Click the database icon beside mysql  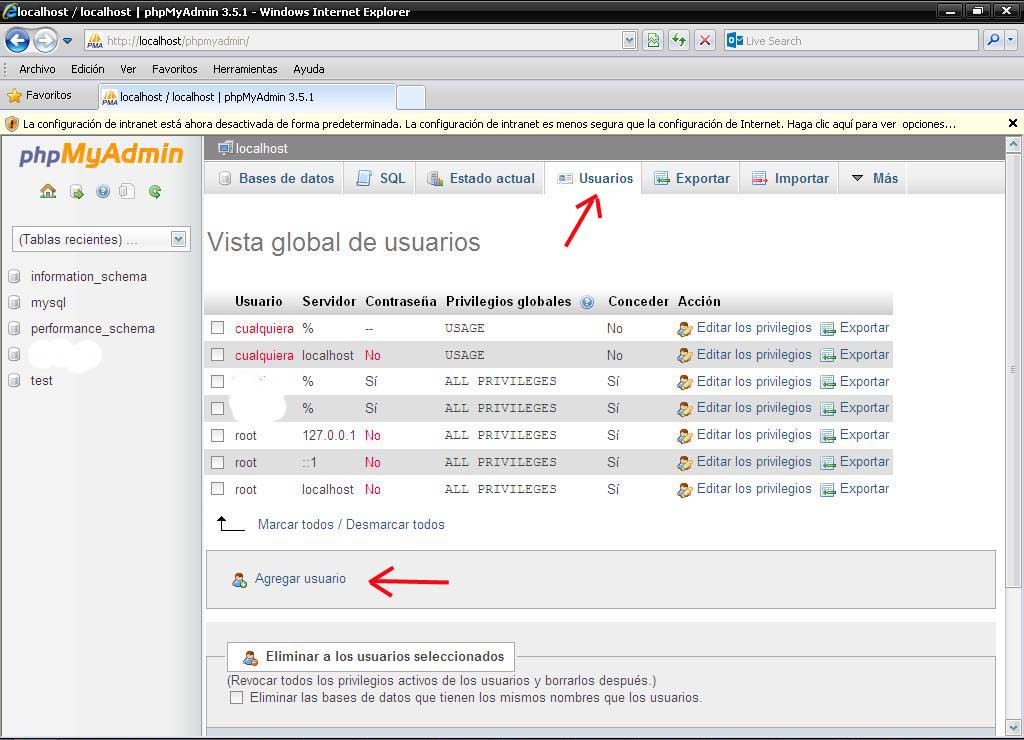[x=14, y=302]
